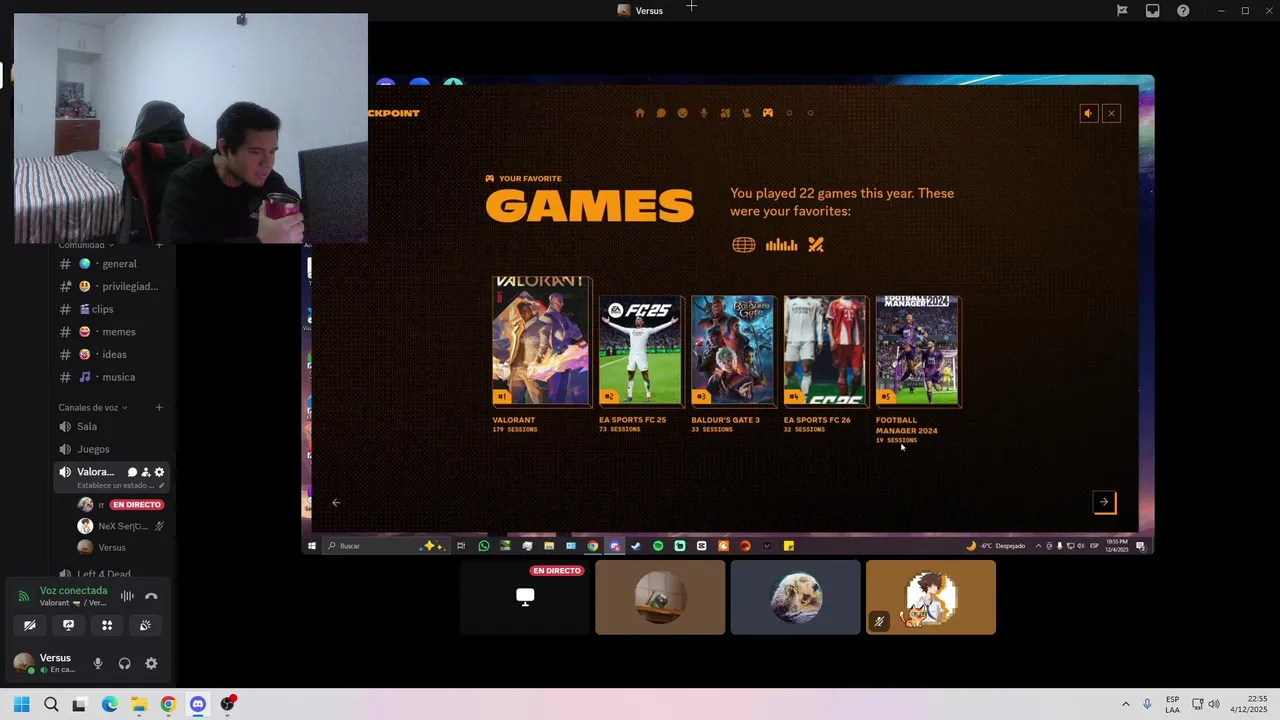Open the Checkpoint microphone section icon
The image size is (1280, 720).
[x=704, y=113]
